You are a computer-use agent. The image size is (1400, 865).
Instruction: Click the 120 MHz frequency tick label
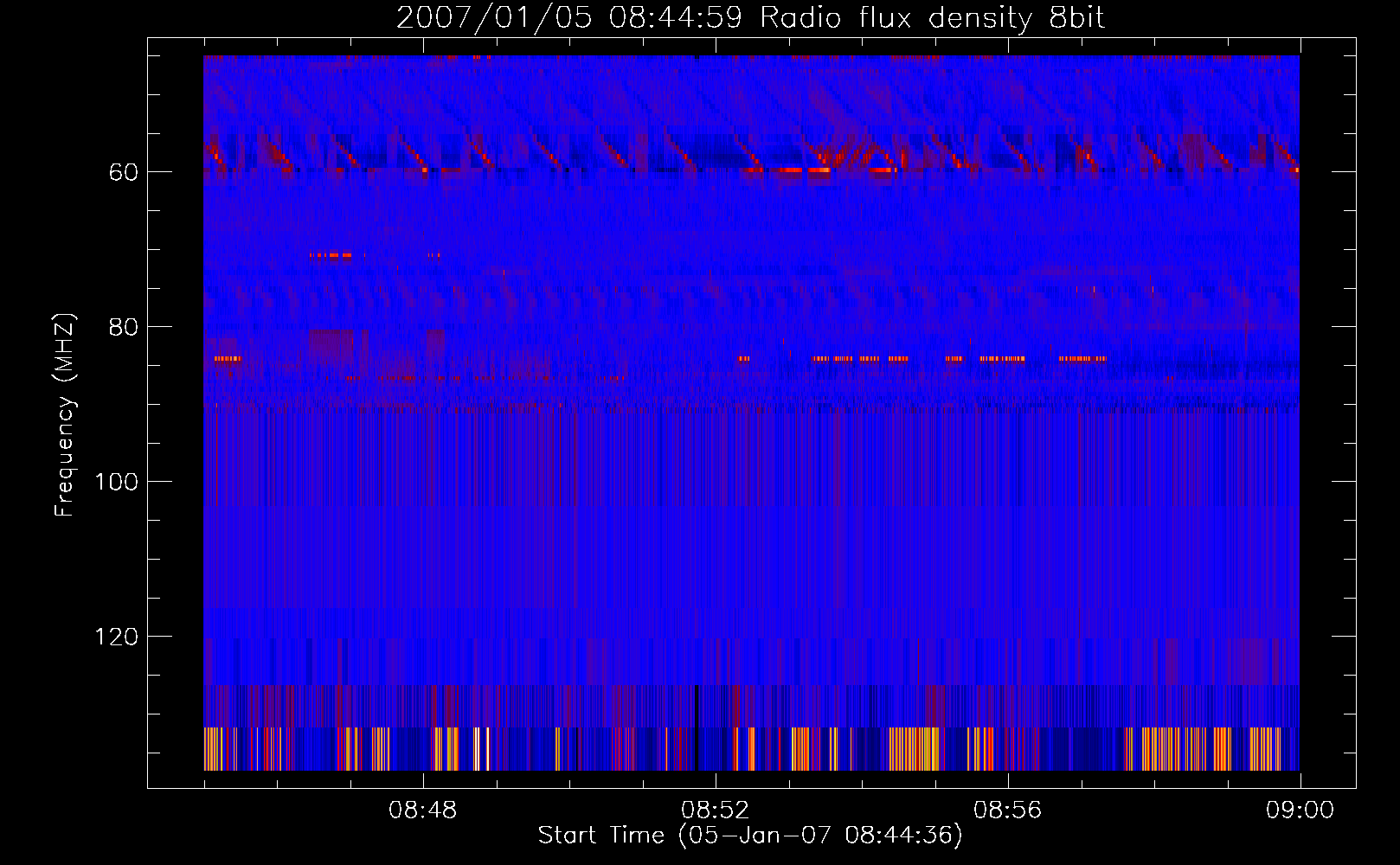117,637
